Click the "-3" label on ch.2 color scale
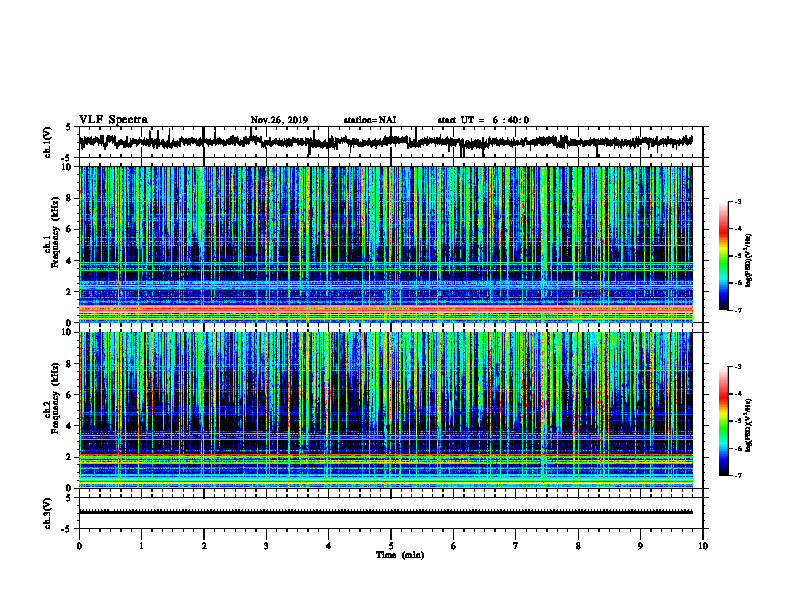The image size is (792, 612). (x=737, y=367)
